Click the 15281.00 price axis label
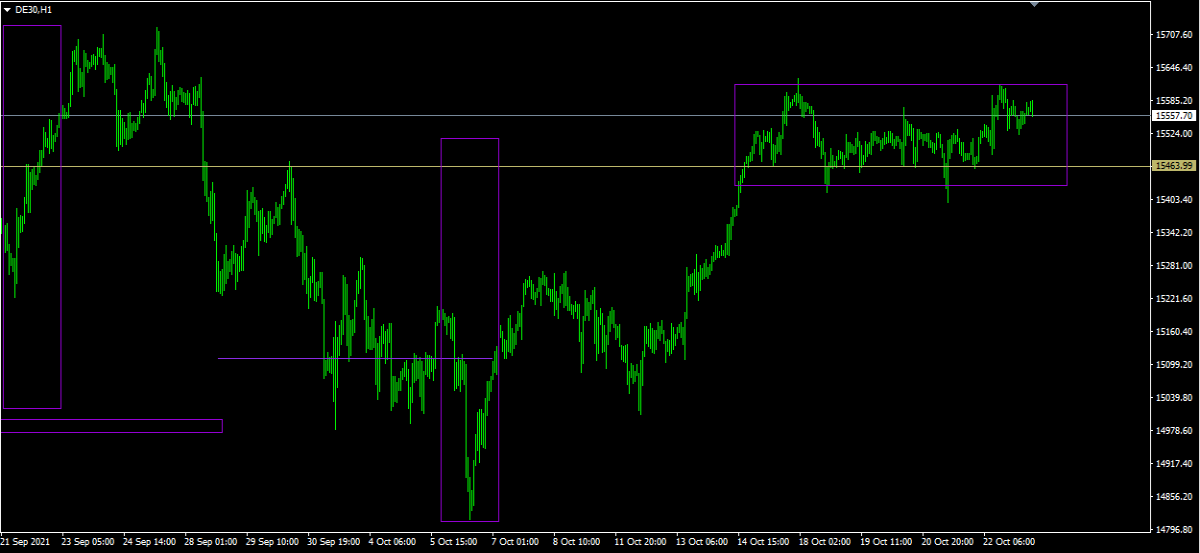The height and width of the screenshot is (553, 1200). pyautogui.click(x=1174, y=266)
